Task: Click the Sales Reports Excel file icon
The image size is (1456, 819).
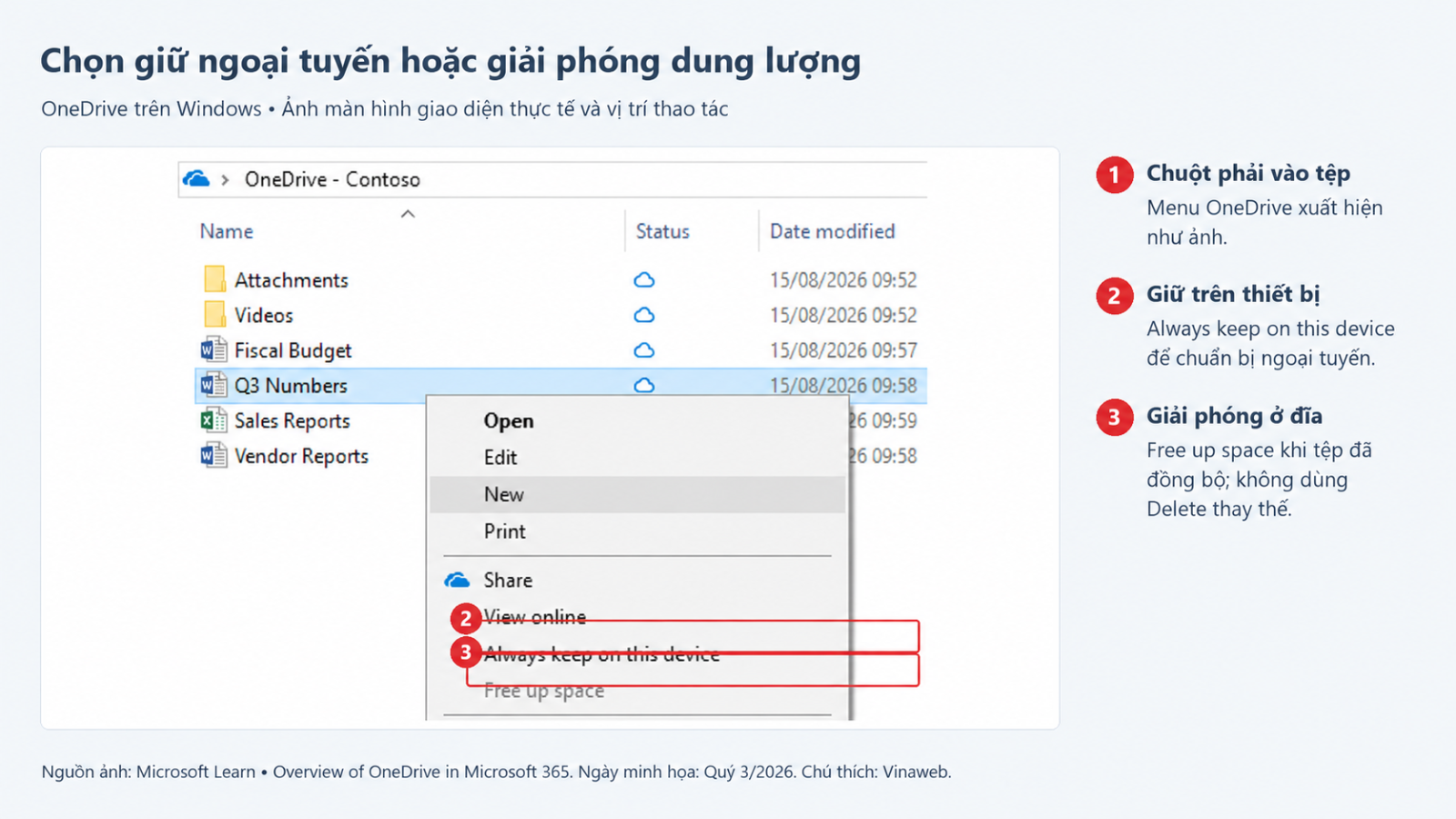Action: coord(214,420)
